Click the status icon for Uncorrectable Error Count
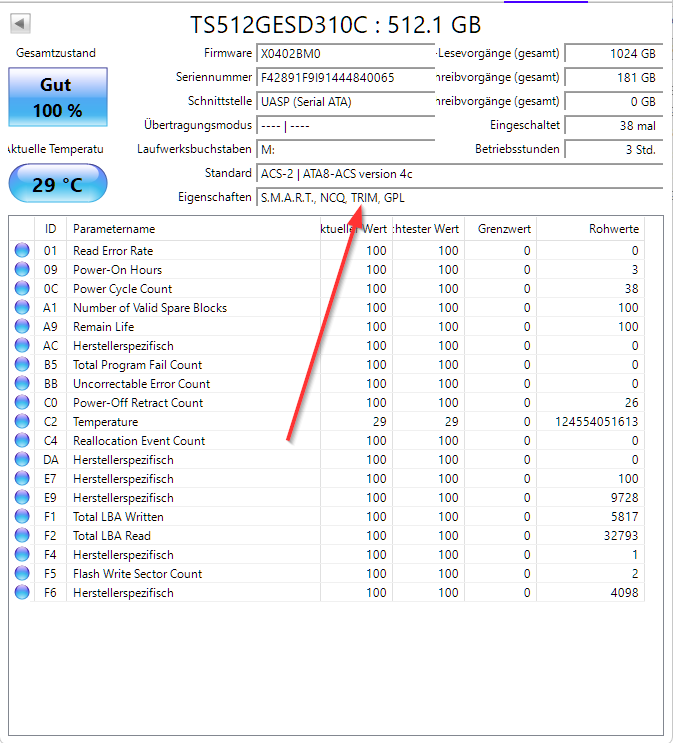The image size is (673, 743). pyautogui.click(x=22, y=383)
